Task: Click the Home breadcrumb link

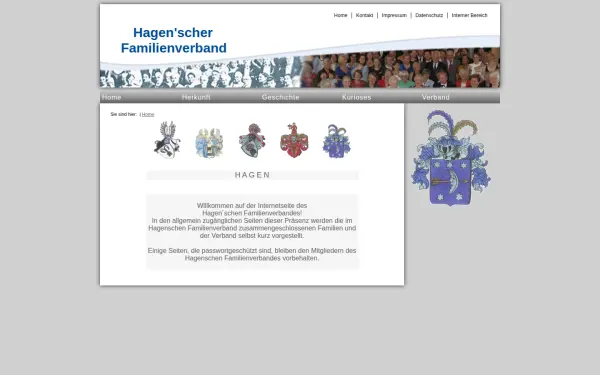Action: tap(148, 114)
